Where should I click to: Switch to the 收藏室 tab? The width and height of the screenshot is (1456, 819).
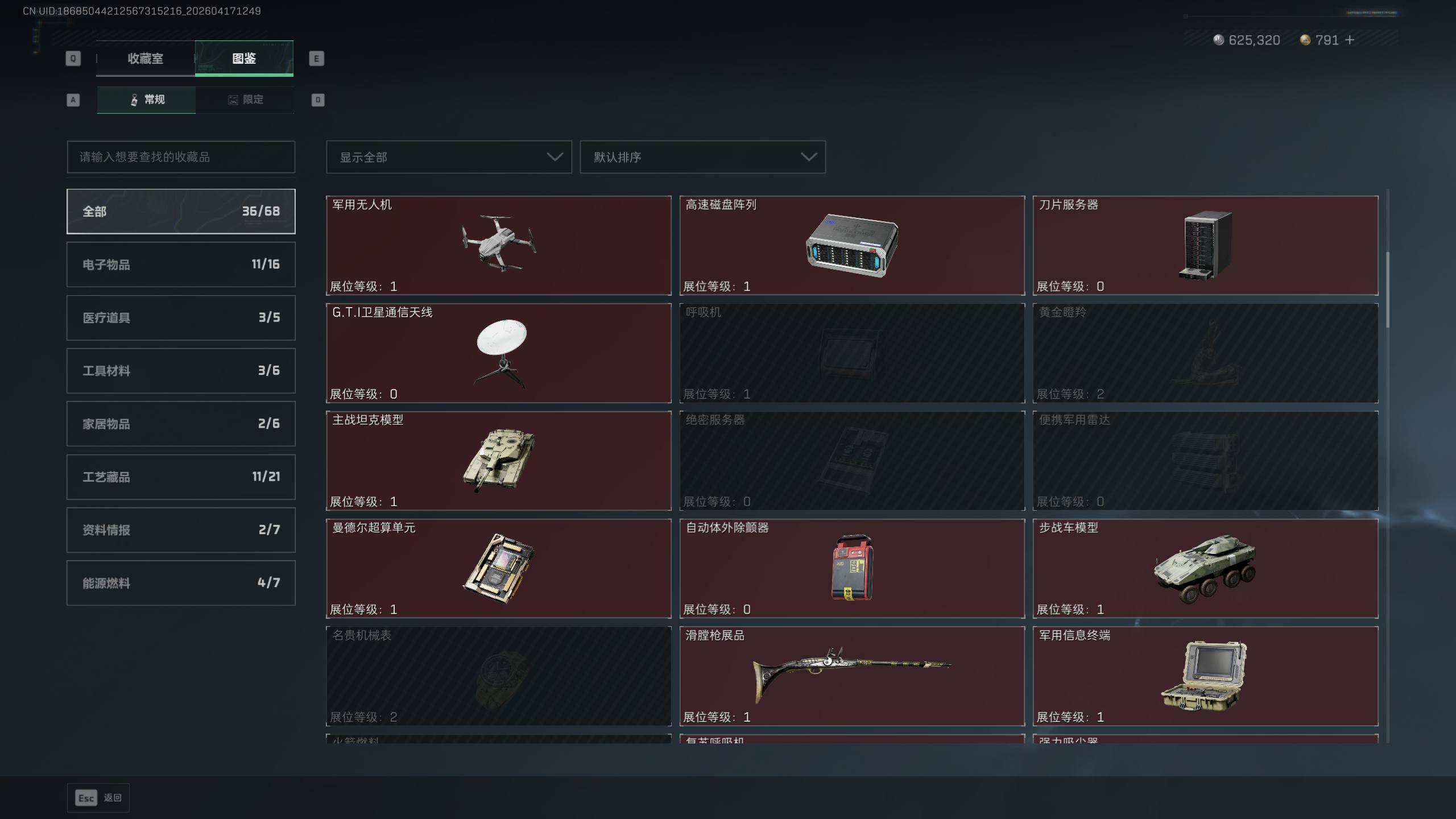[145, 59]
